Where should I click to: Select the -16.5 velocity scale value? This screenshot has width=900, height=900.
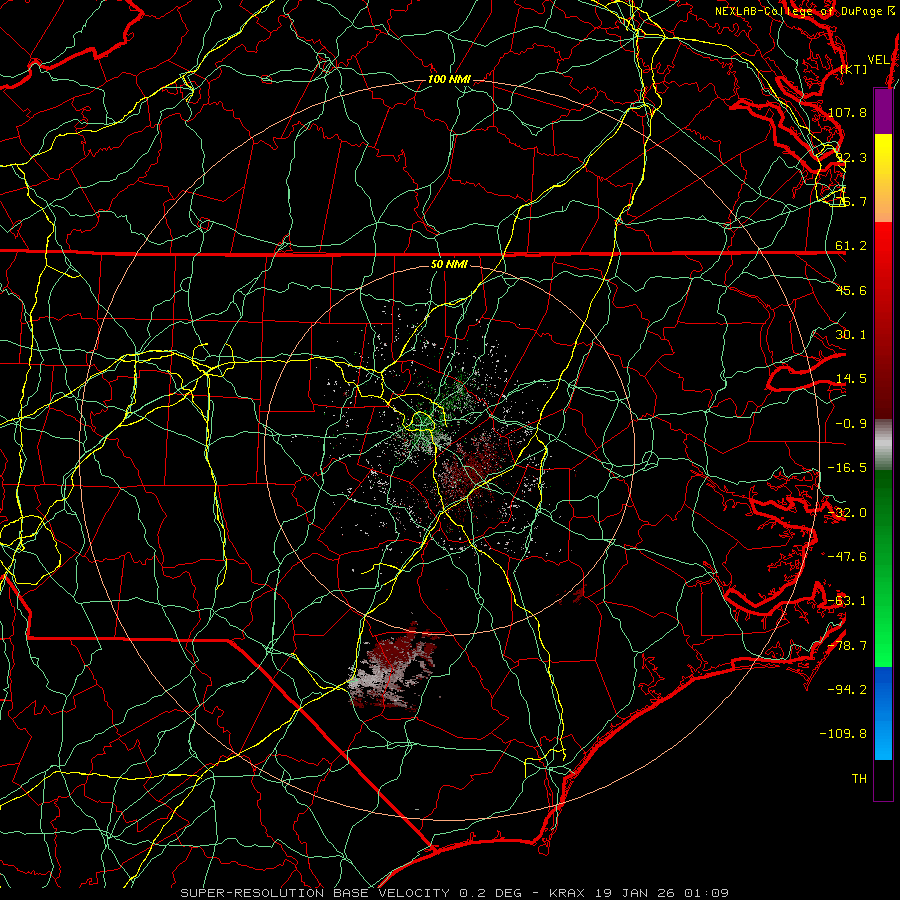pos(847,468)
